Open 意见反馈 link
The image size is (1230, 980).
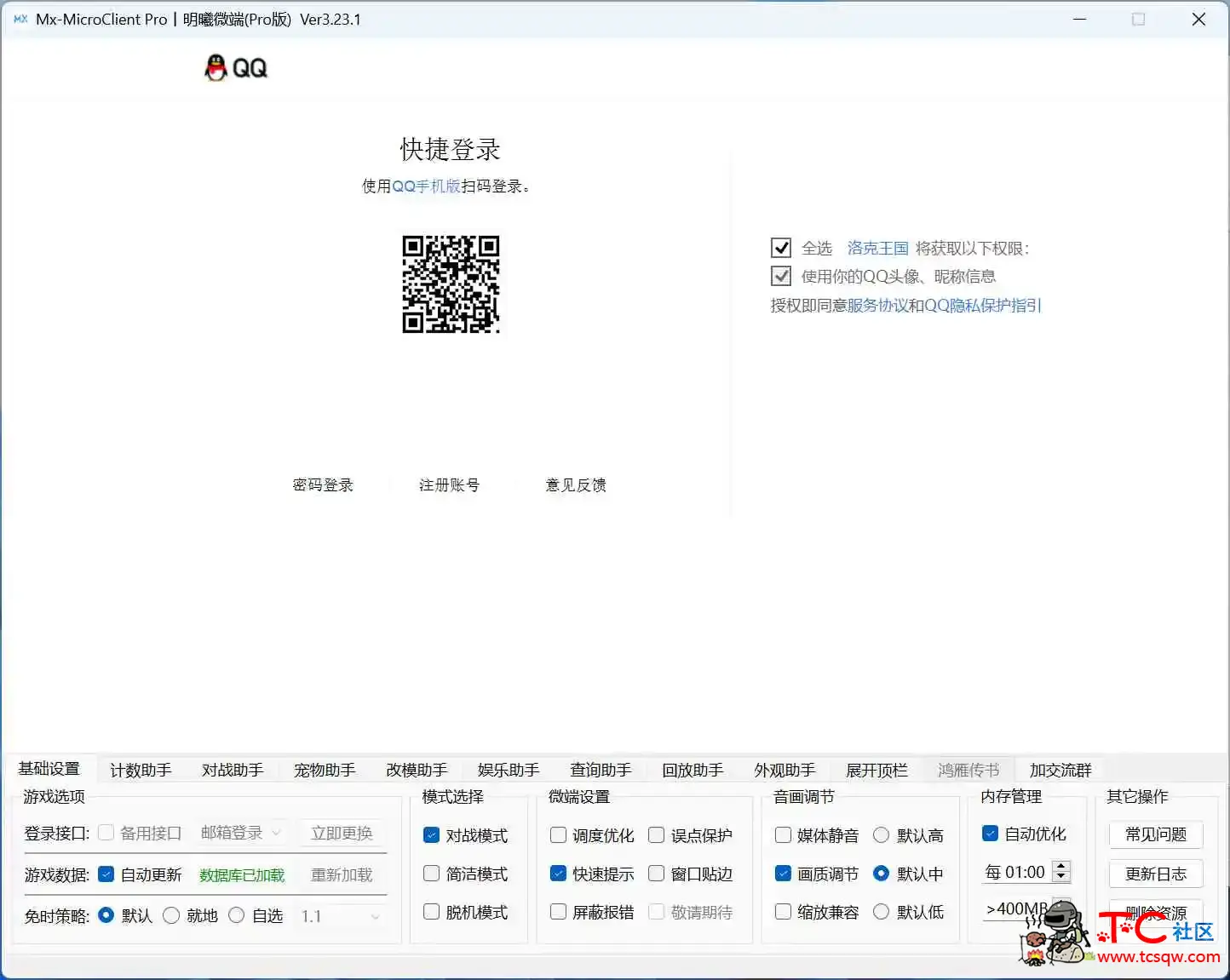coord(576,484)
